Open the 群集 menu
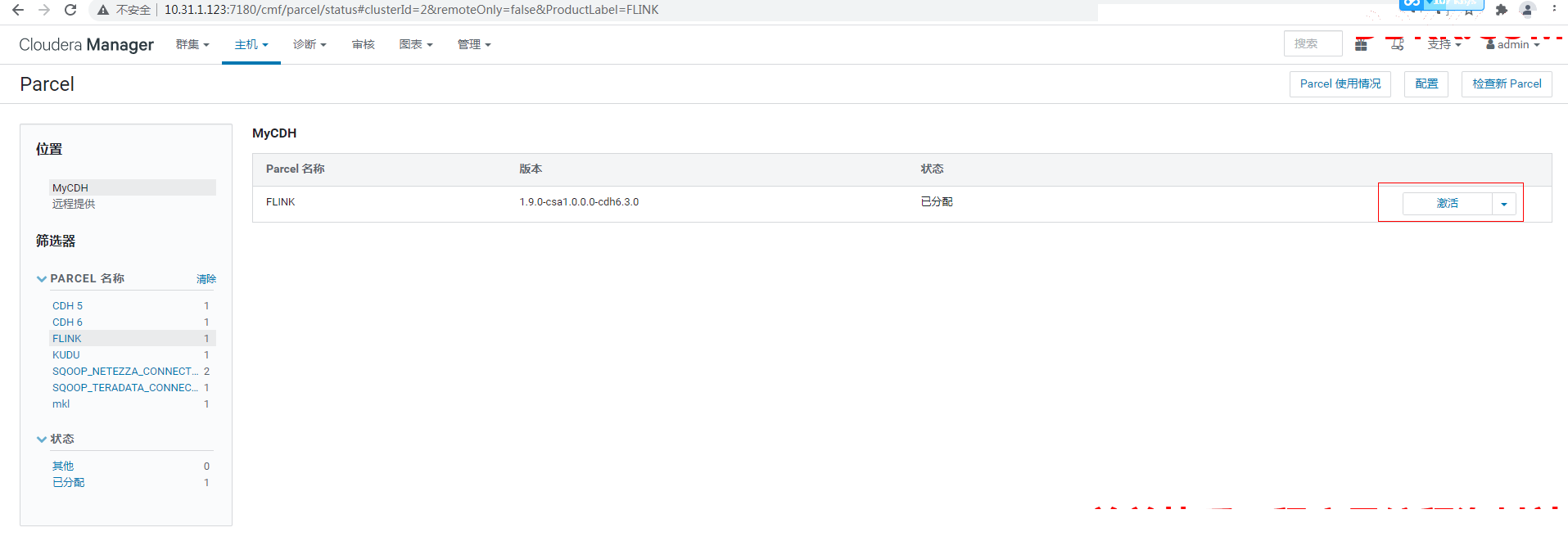The width and height of the screenshot is (1568, 541). pos(192,44)
